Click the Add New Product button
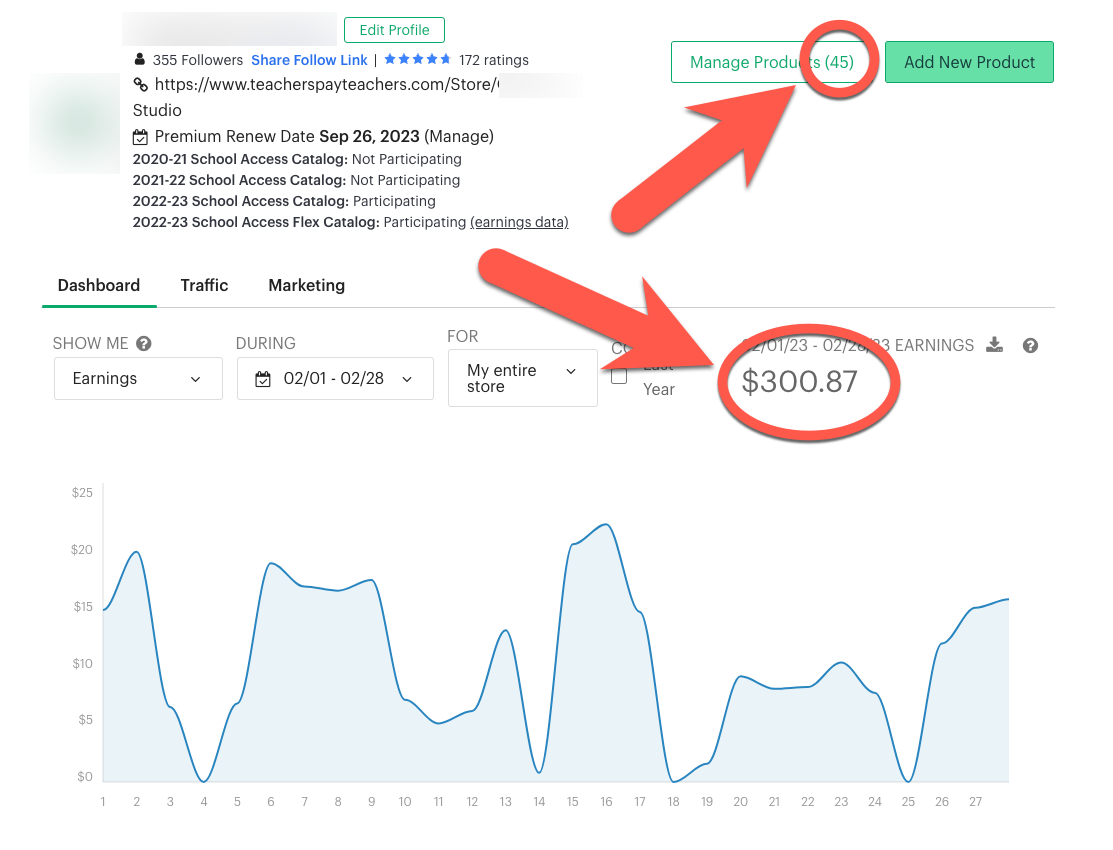 click(969, 62)
